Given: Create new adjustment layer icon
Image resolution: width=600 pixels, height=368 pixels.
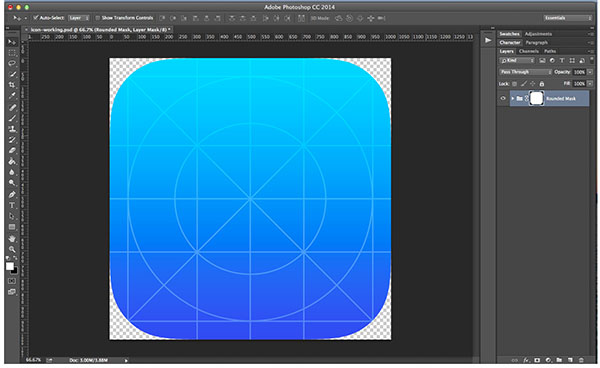Looking at the screenshot, I should click(548, 360).
